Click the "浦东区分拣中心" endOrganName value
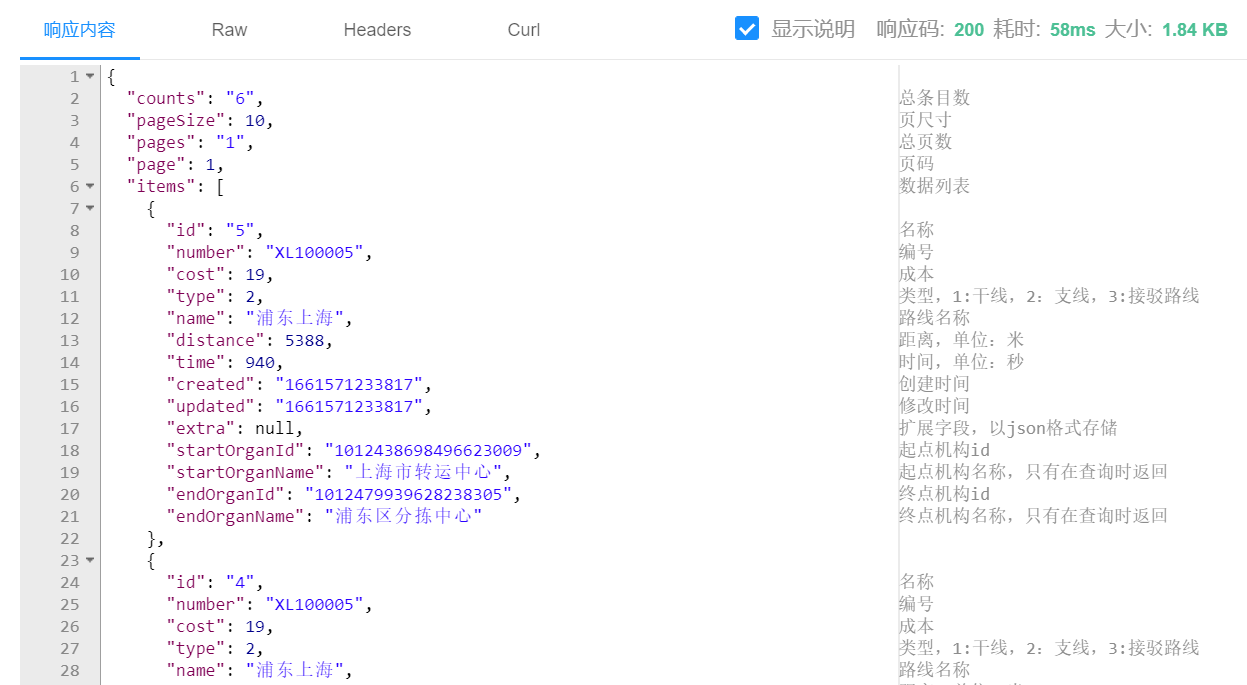1247x685 pixels. pyautogui.click(x=404, y=516)
